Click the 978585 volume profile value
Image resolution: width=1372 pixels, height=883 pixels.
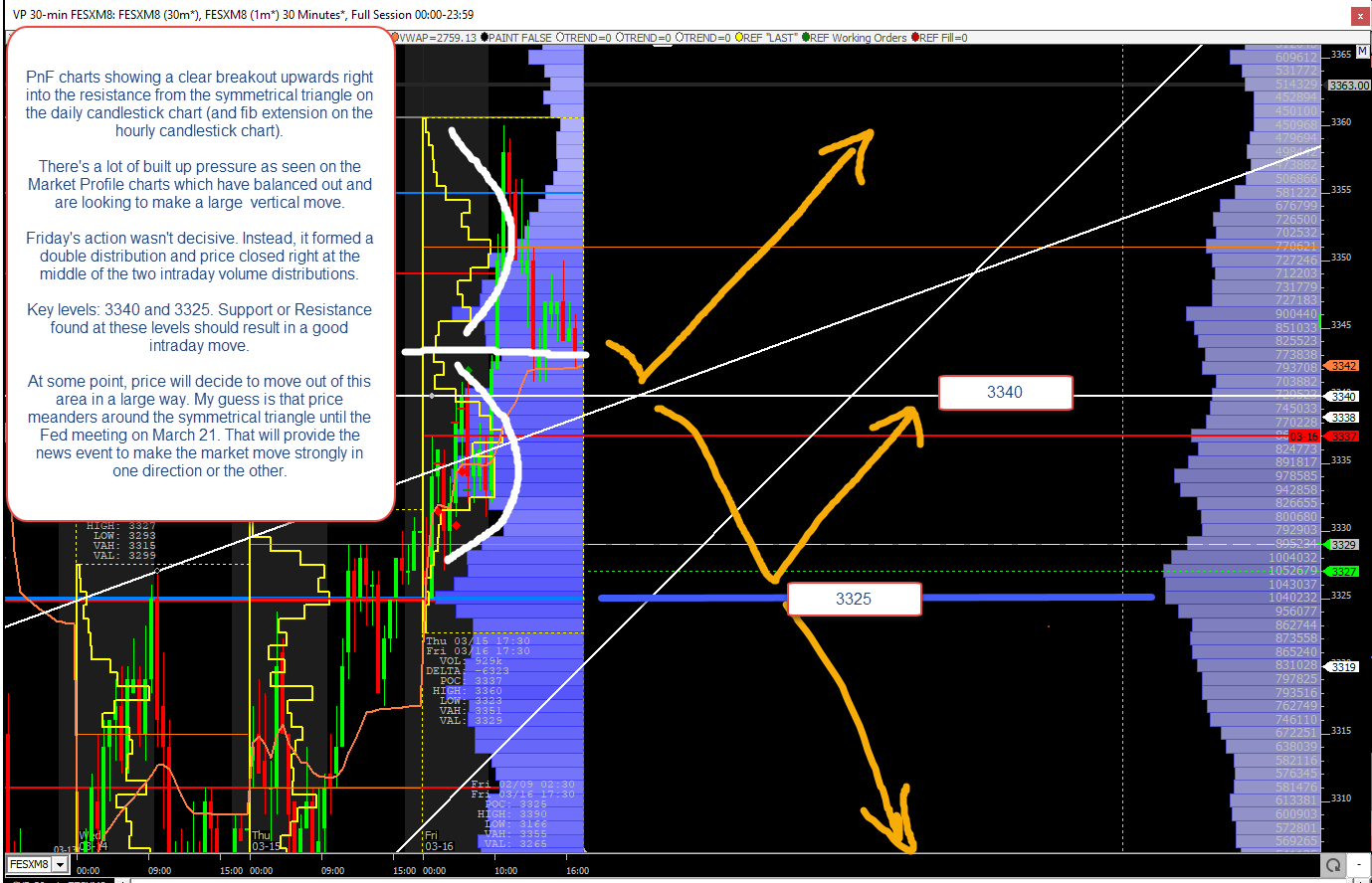click(1295, 476)
